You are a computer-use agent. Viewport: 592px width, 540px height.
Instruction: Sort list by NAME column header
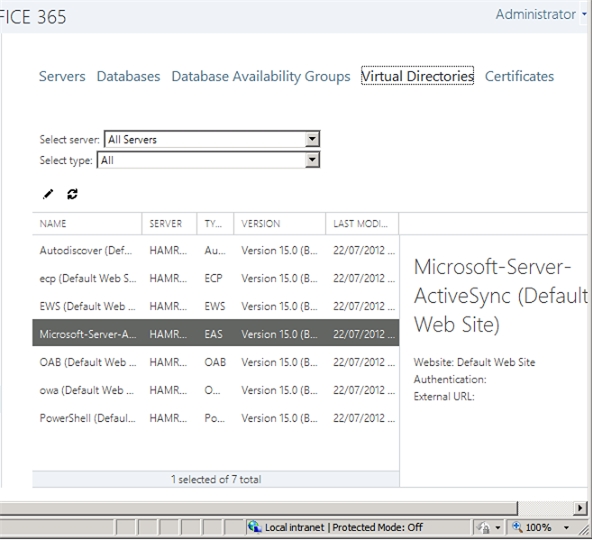point(87,224)
